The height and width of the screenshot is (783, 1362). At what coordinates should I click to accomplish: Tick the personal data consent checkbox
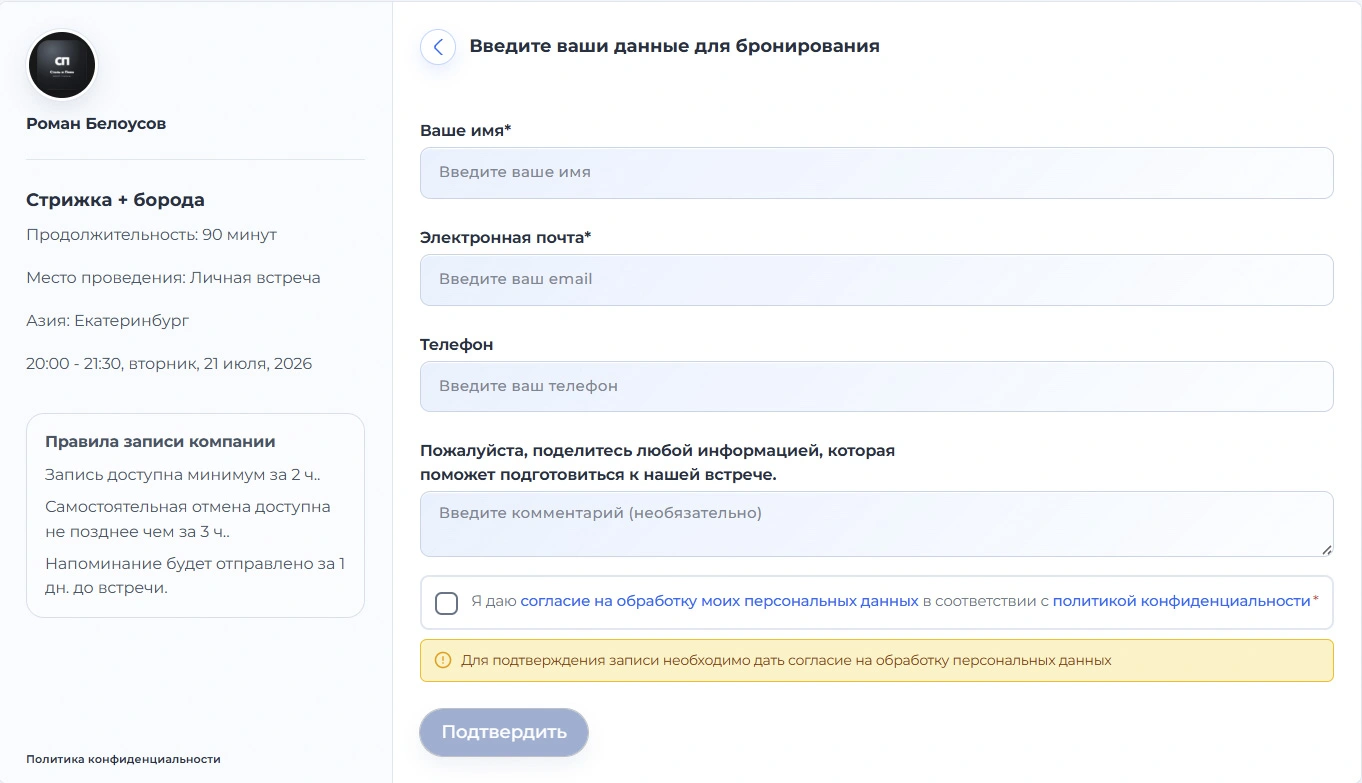click(x=447, y=603)
